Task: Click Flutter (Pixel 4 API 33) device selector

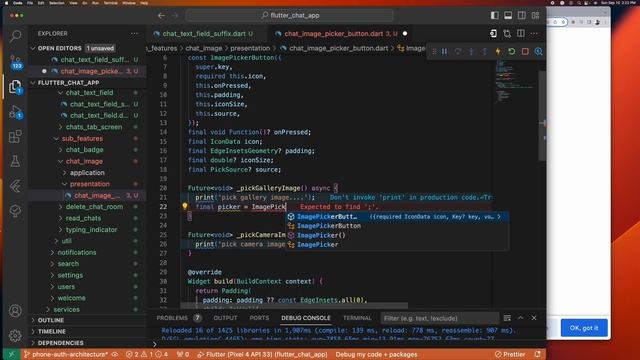Action: [x=262, y=354]
